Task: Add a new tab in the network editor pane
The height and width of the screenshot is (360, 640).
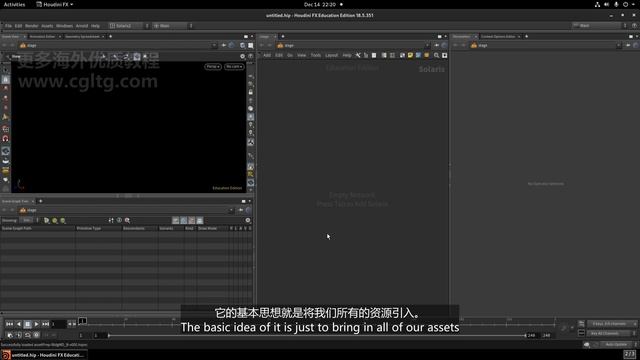Action: point(283,36)
